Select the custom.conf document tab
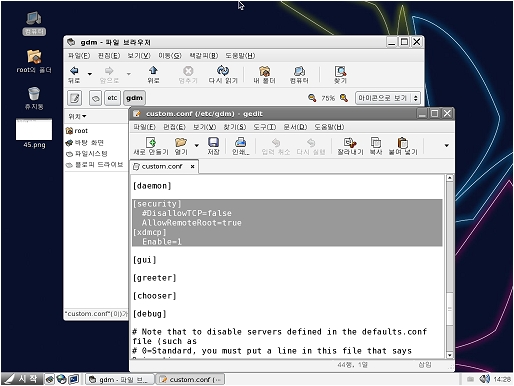This screenshot has width=514, height=386. pos(164,166)
